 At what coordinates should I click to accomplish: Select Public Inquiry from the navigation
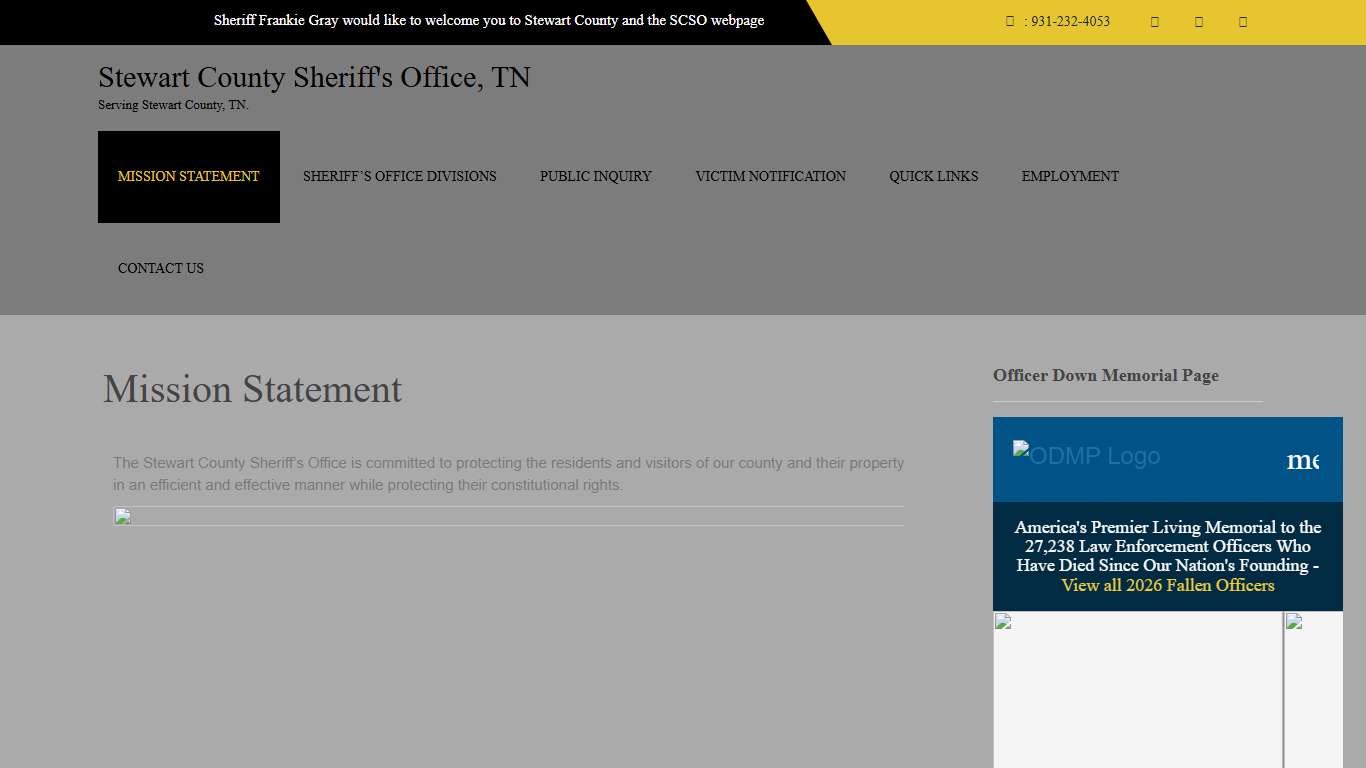[x=595, y=176]
